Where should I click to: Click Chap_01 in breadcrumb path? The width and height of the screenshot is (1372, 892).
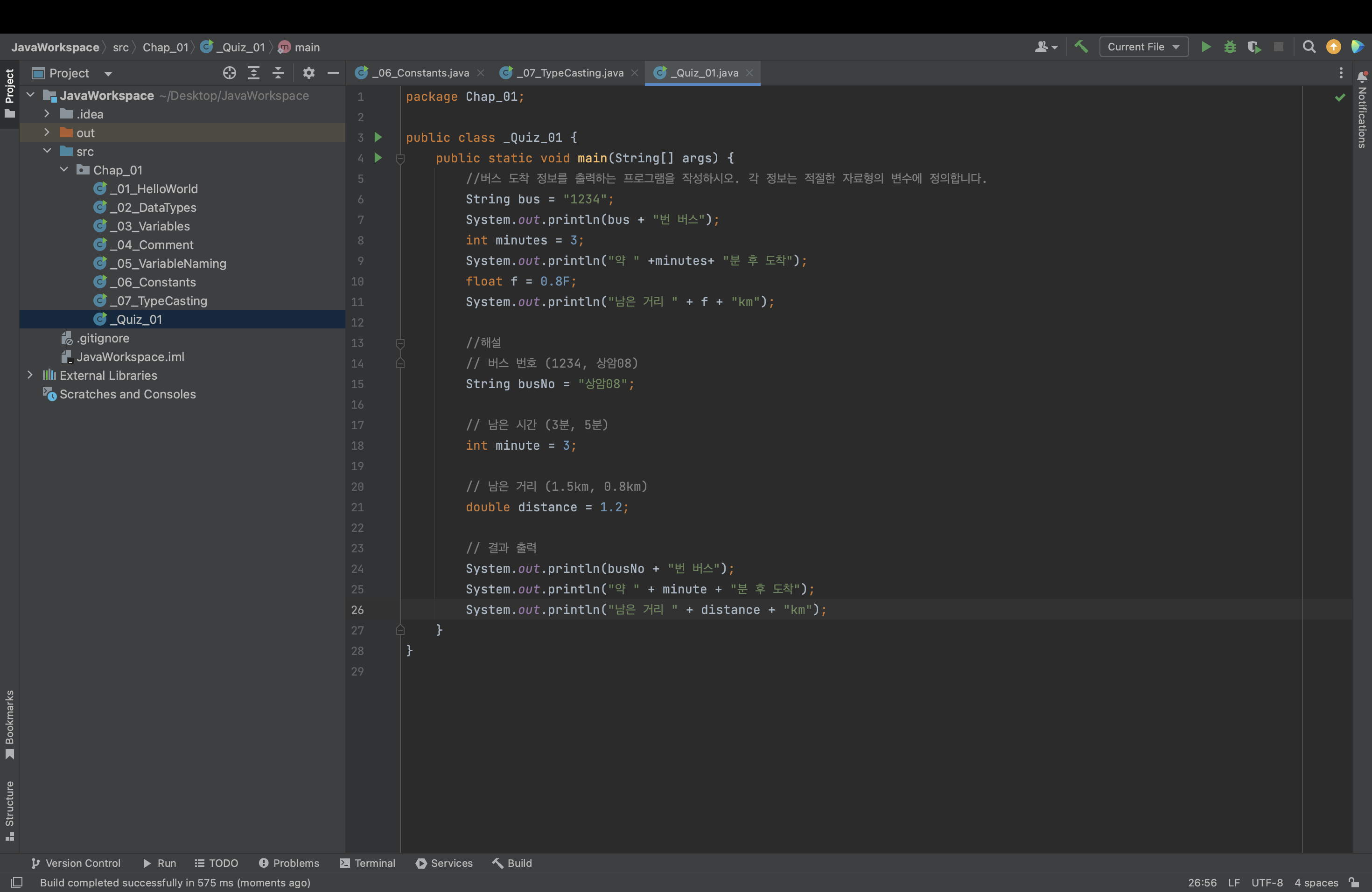coord(166,47)
